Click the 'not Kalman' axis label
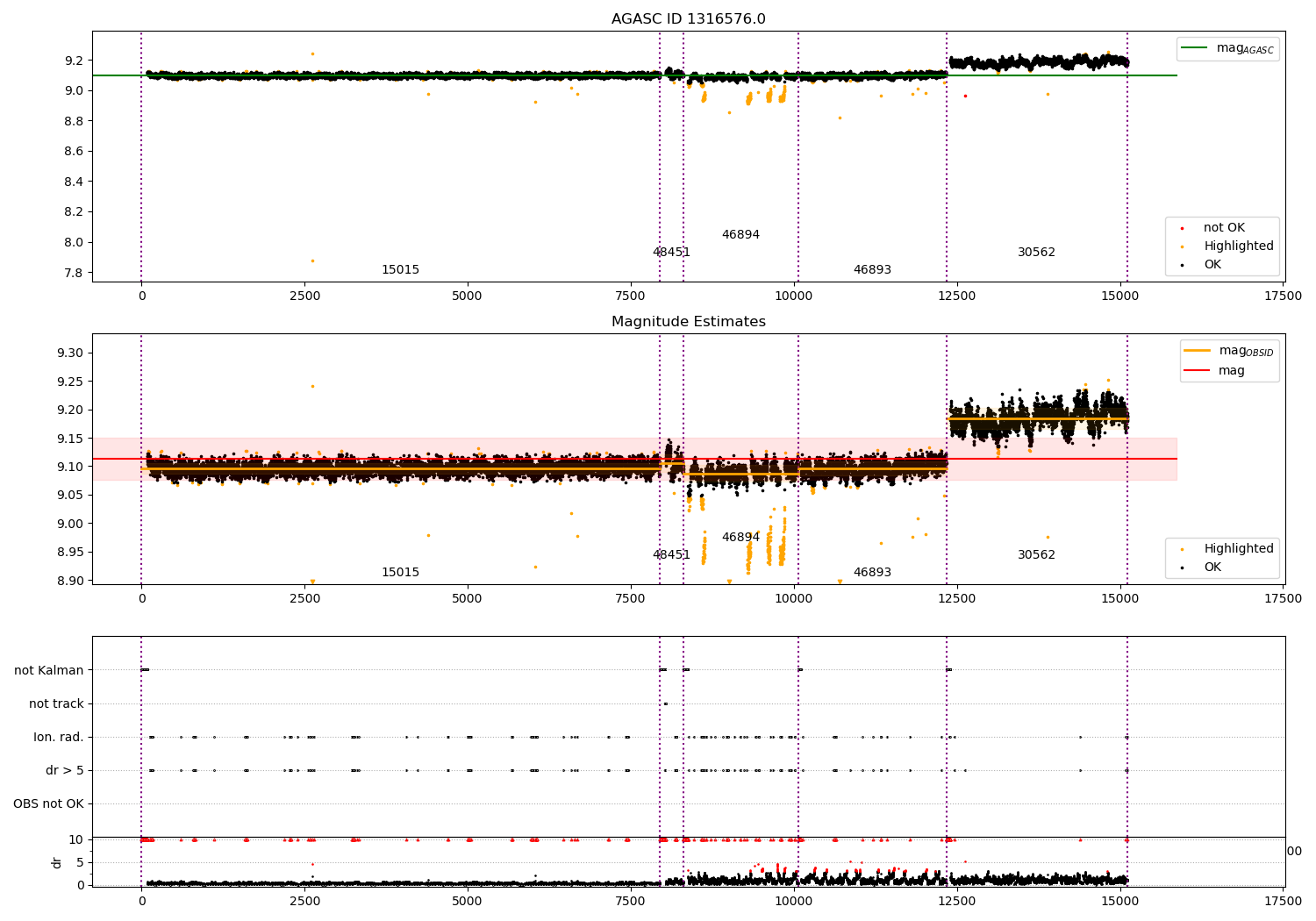This screenshot has height=921, width=1316. point(49,670)
